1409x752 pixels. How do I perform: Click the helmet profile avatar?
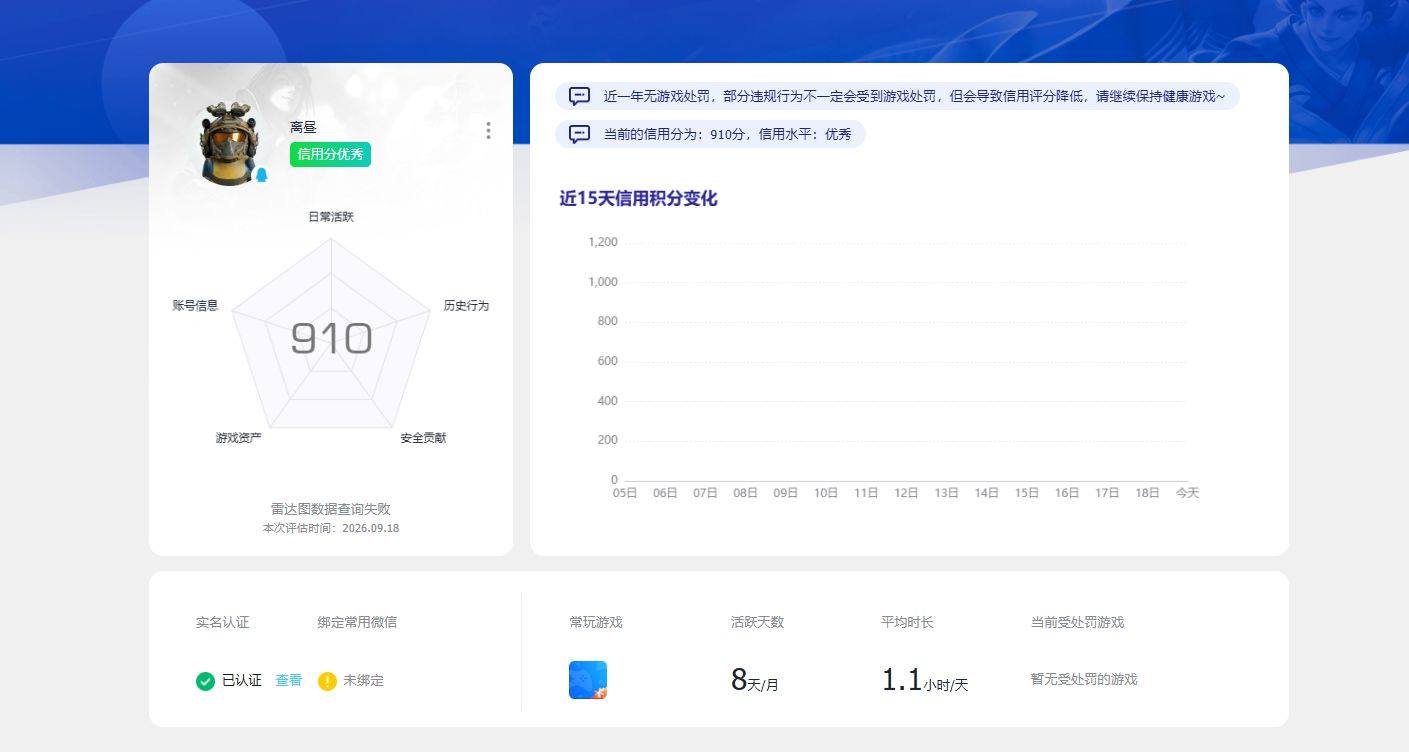coord(232,144)
